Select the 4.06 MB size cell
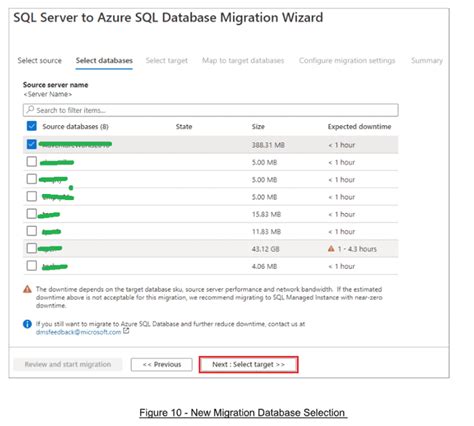The height and width of the screenshot is (426, 474). click(264, 266)
